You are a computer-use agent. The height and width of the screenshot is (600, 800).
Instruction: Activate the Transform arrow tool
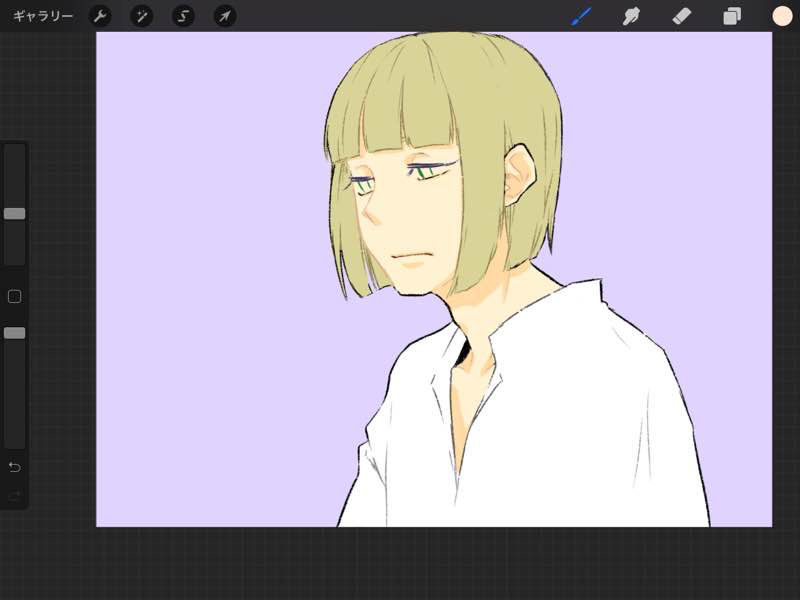point(224,16)
